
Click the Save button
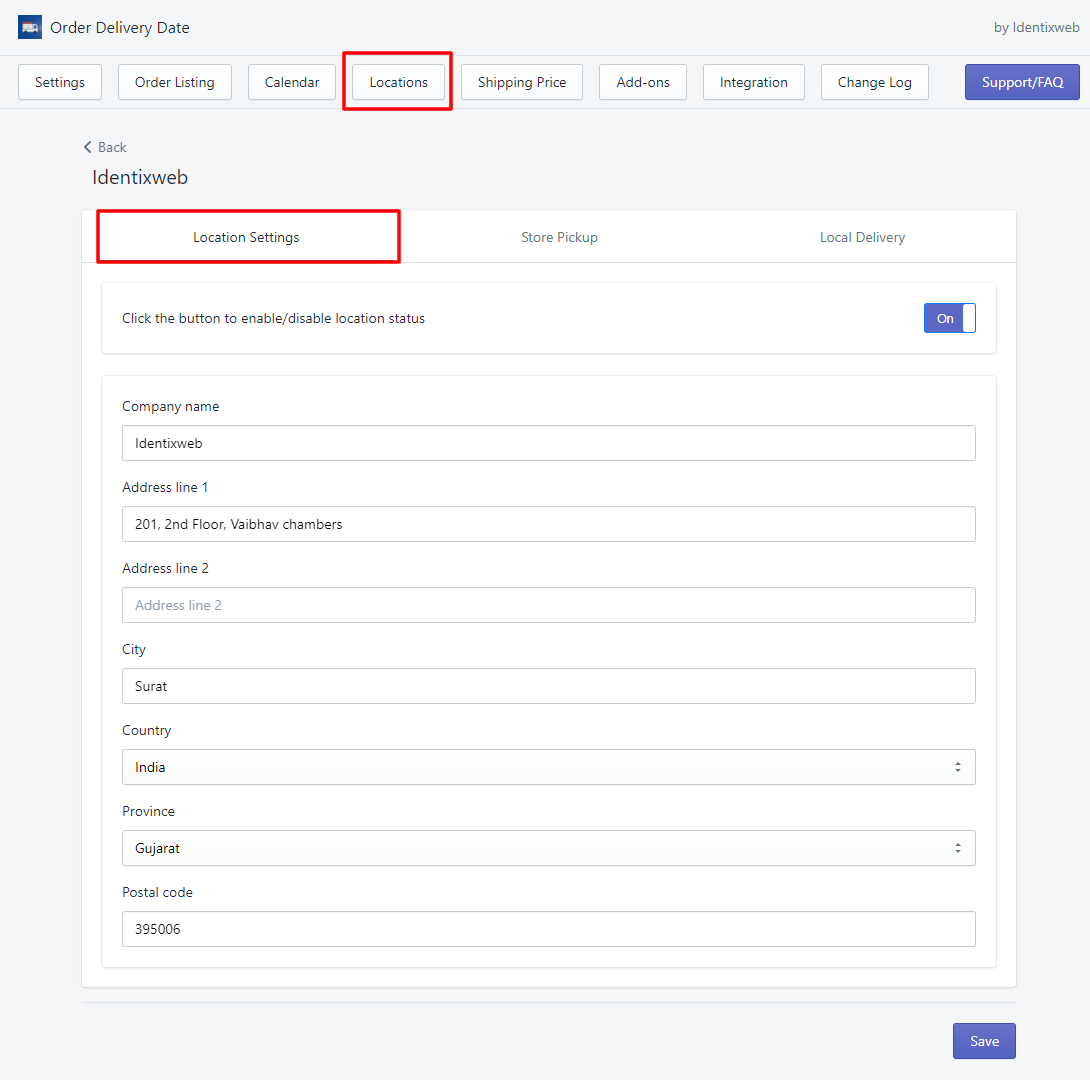coord(984,1041)
